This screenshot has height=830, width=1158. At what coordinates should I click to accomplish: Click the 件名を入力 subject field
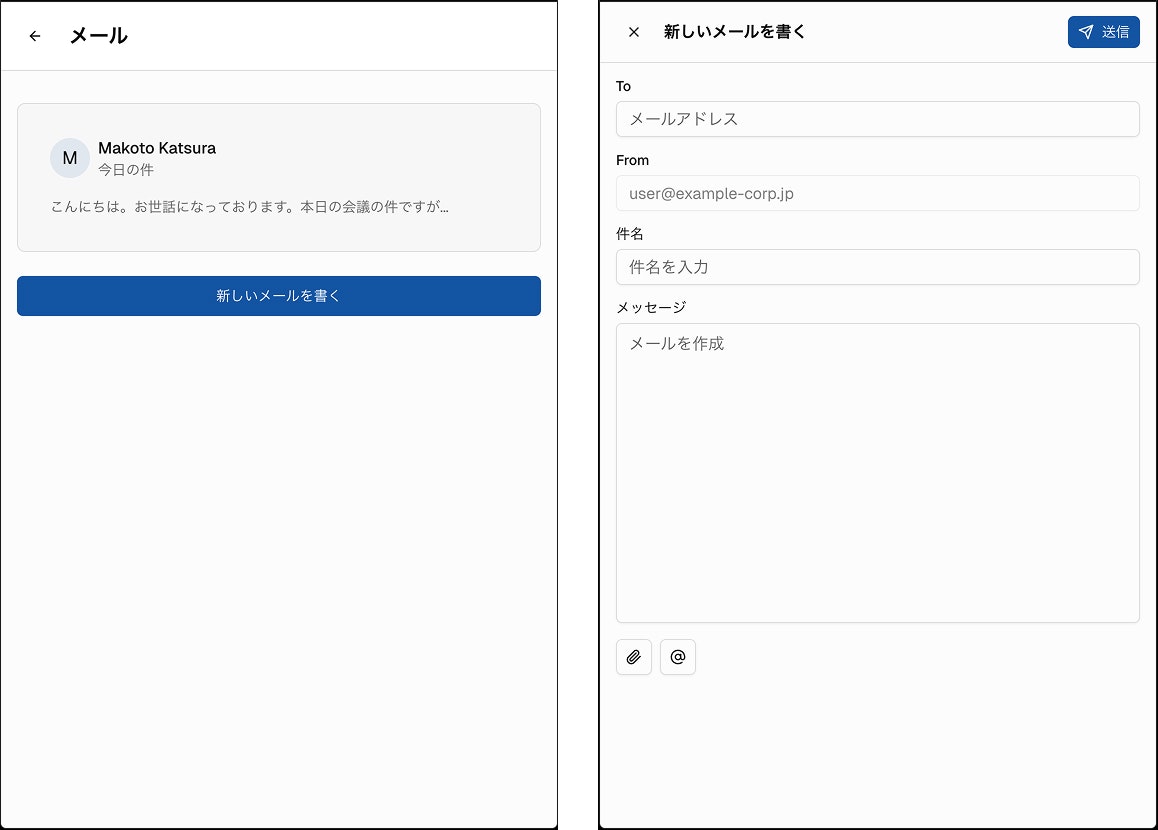(878, 267)
